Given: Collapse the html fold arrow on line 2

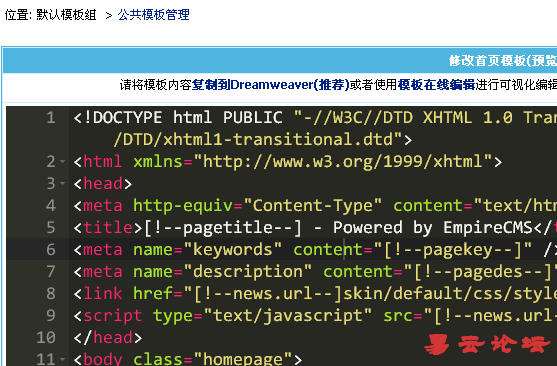Looking at the screenshot, I should coord(63,162).
